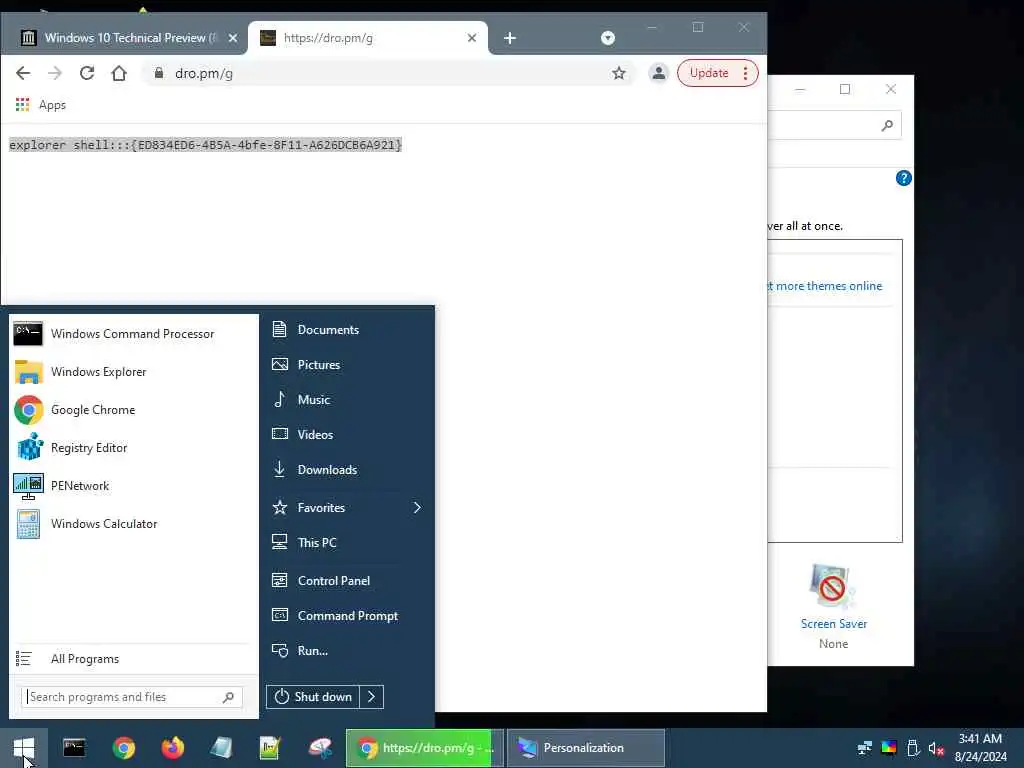Open Command Prompt from taskbar
The width and height of the screenshot is (1024, 768).
click(x=74, y=748)
